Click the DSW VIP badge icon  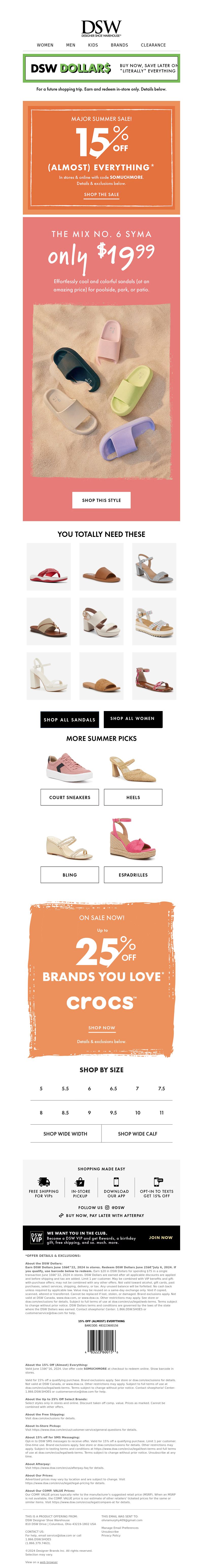pos(37,1238)
